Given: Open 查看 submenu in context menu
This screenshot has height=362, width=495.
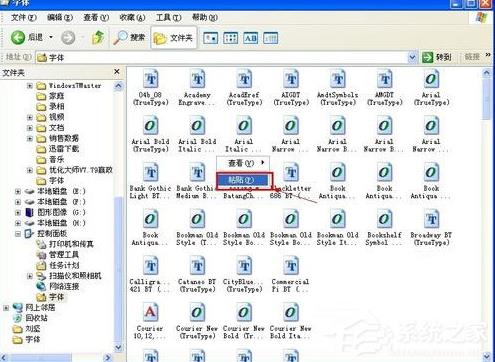Looking at the screenshot, I should pos(243,163).
